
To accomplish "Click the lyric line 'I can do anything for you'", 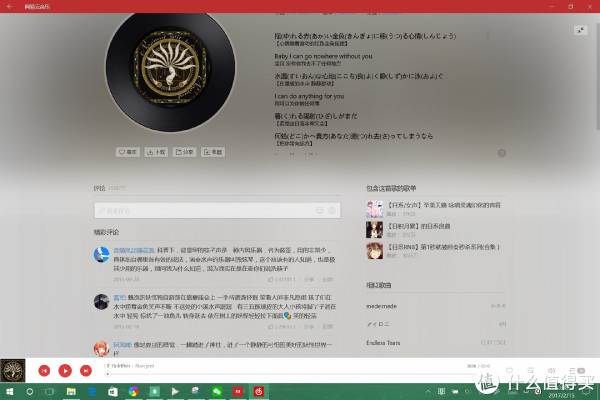I will point(309,96).
